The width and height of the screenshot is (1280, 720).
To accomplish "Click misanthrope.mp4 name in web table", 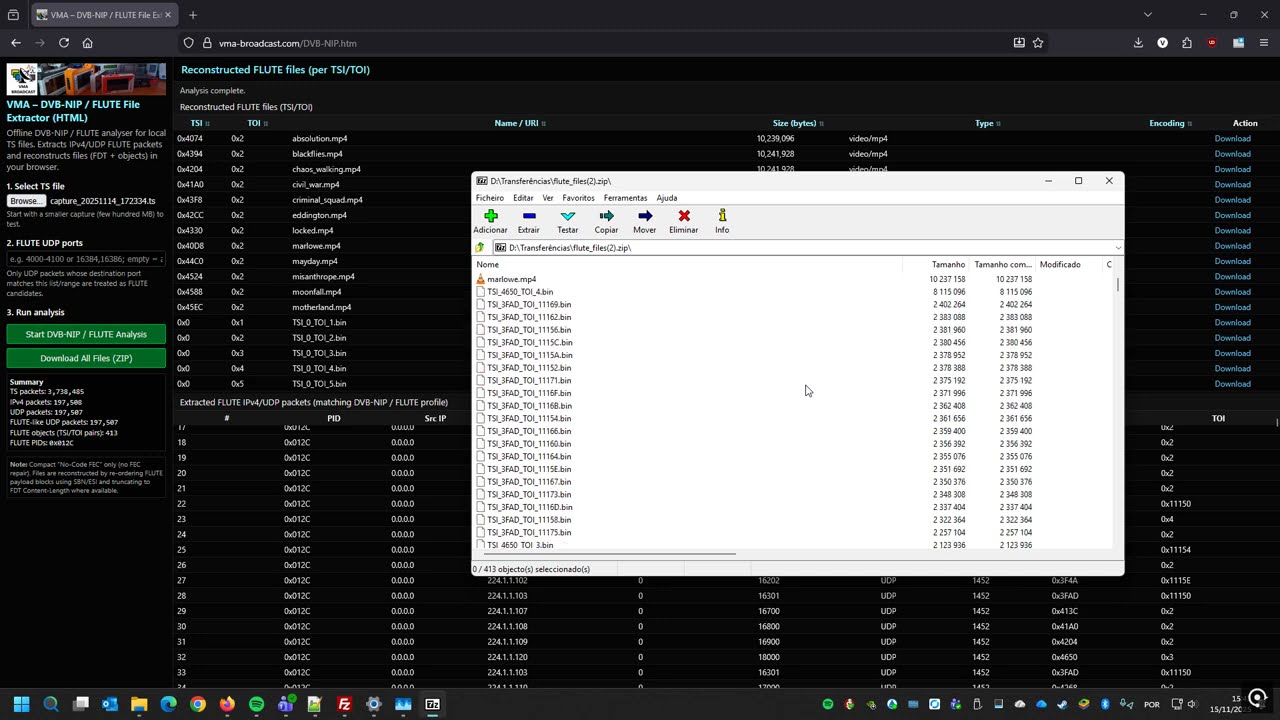I will 323,276.
